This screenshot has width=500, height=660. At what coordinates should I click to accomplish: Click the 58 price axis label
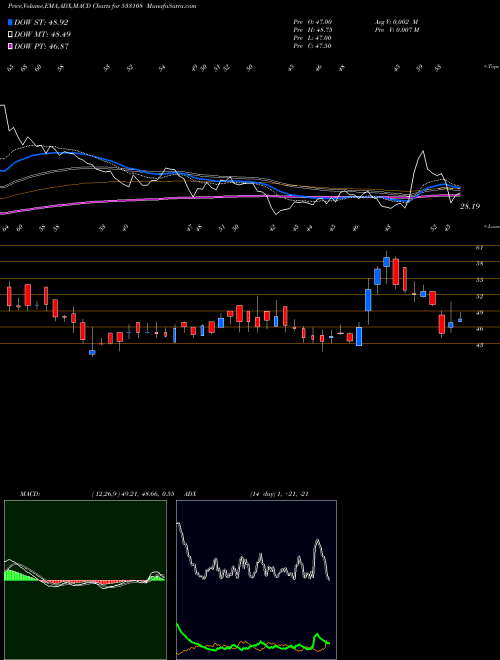coord(479,264)
